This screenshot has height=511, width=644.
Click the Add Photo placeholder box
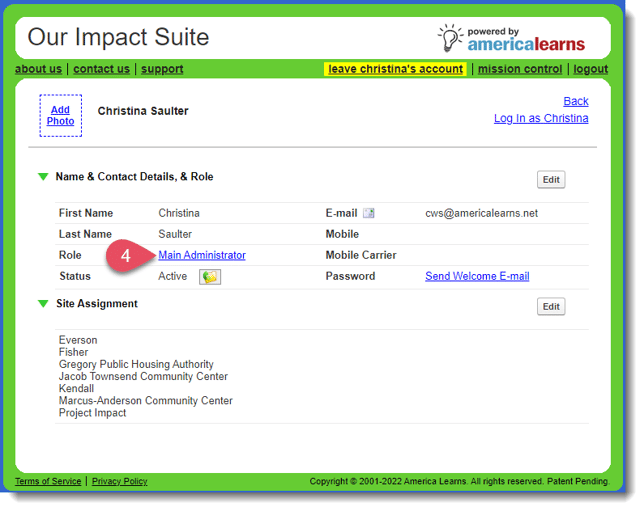(x=60, y=116)
